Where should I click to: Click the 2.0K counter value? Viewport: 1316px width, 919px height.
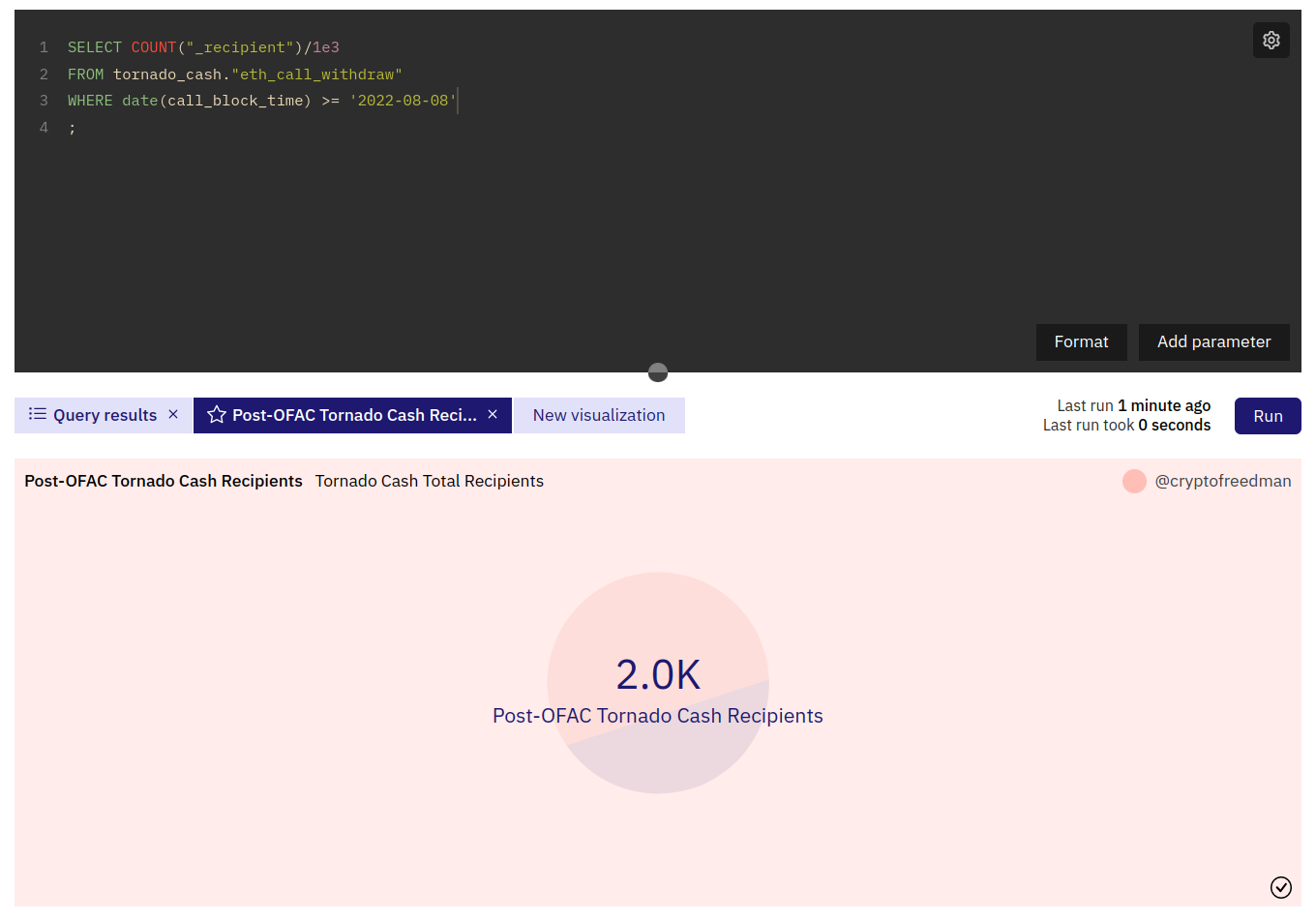658,674
